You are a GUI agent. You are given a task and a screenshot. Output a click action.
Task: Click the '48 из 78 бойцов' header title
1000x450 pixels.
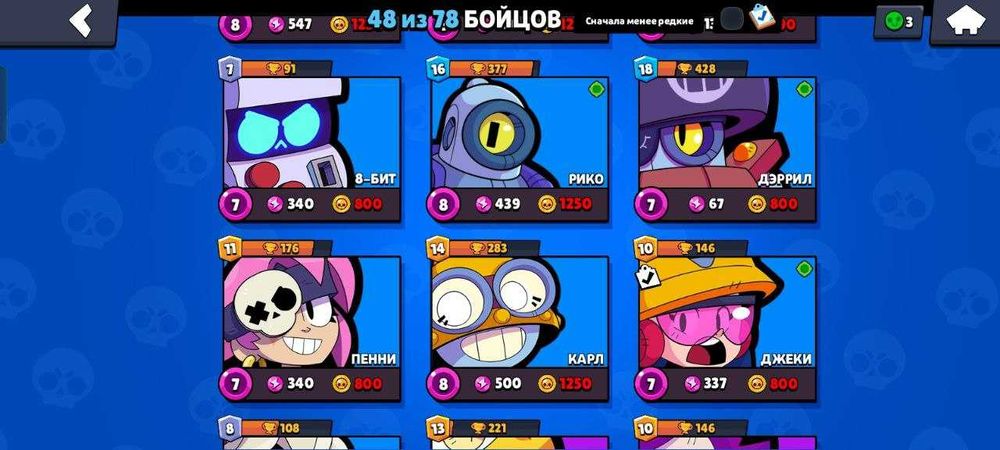pos(464,19)
